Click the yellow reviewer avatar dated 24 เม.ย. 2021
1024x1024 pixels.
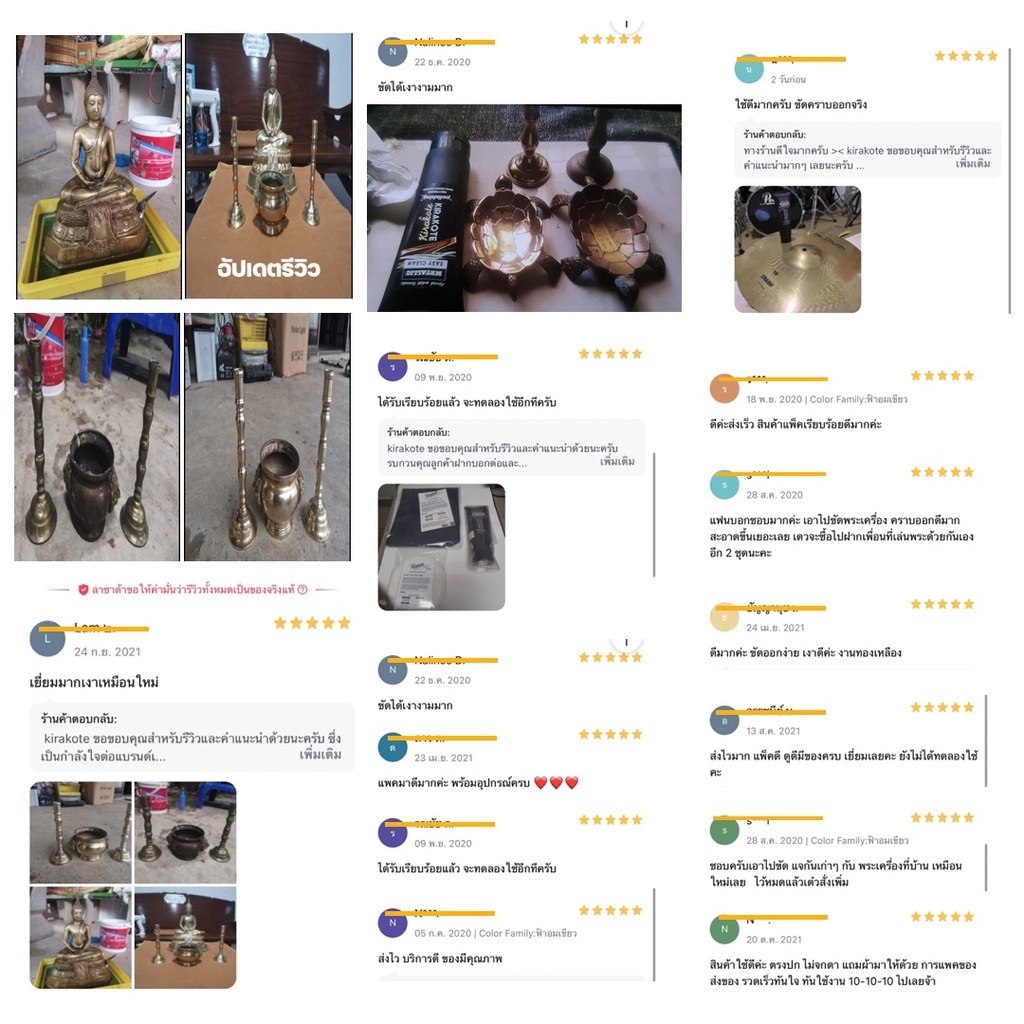click(724, 617)
